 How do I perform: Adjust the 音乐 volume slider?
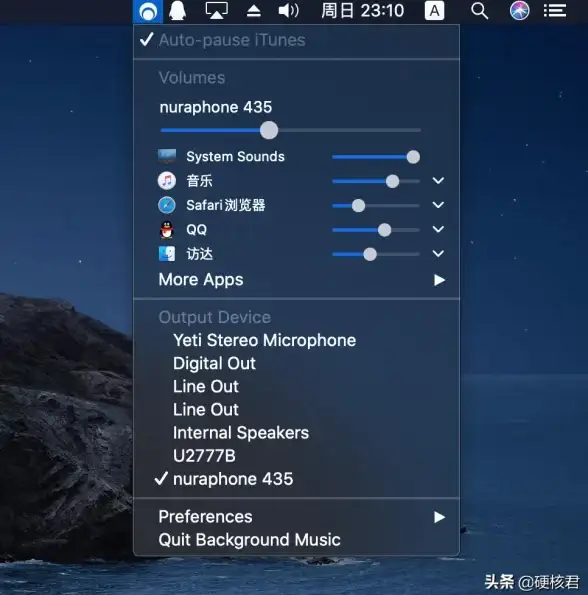tap(376, 181)
